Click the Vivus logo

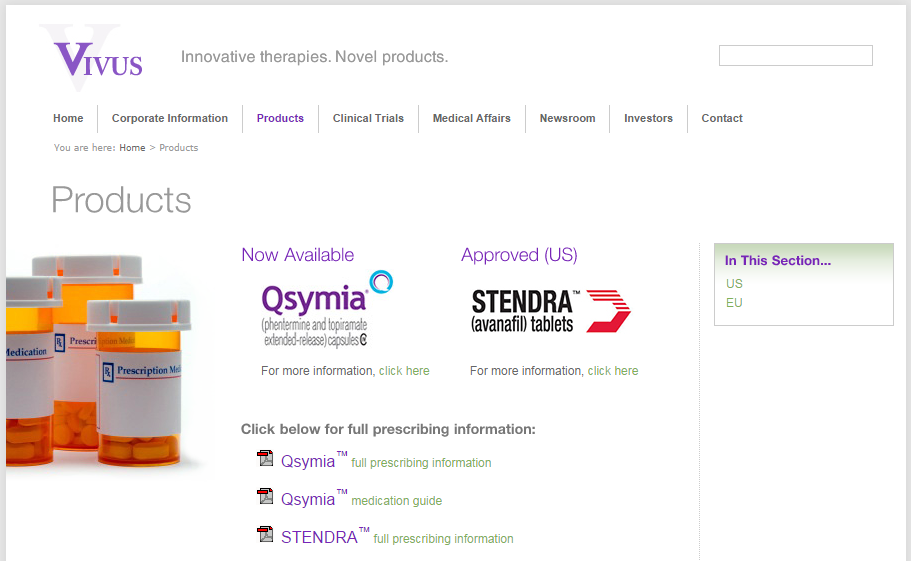coord(92,58)
